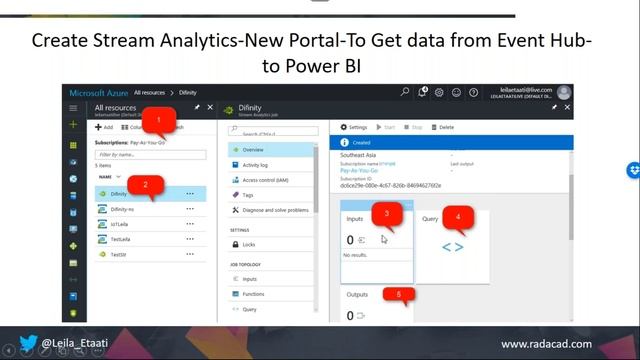
Task: Close the Difinity blade
Action: coord(567,107)
